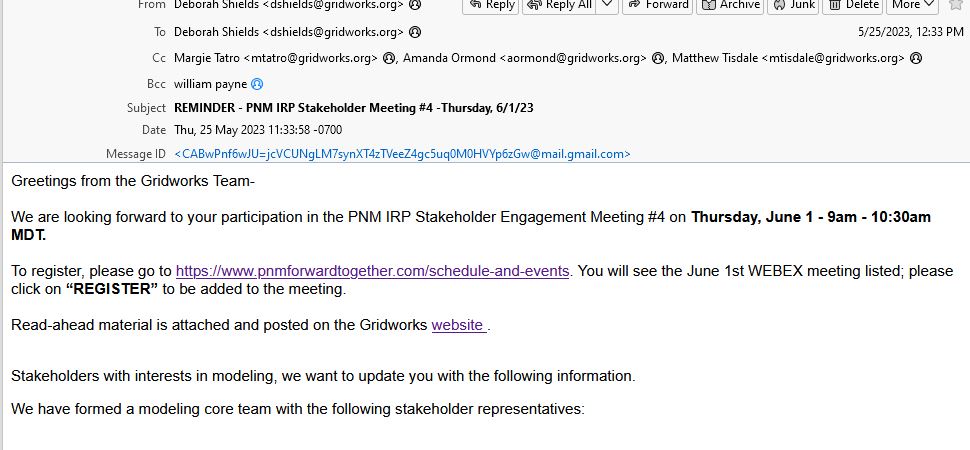Image resolution: width=970 pixels, height=450 pixels.
Task: Open contact icon beside recipient Deborah Shields
Action: coord(415,32)
